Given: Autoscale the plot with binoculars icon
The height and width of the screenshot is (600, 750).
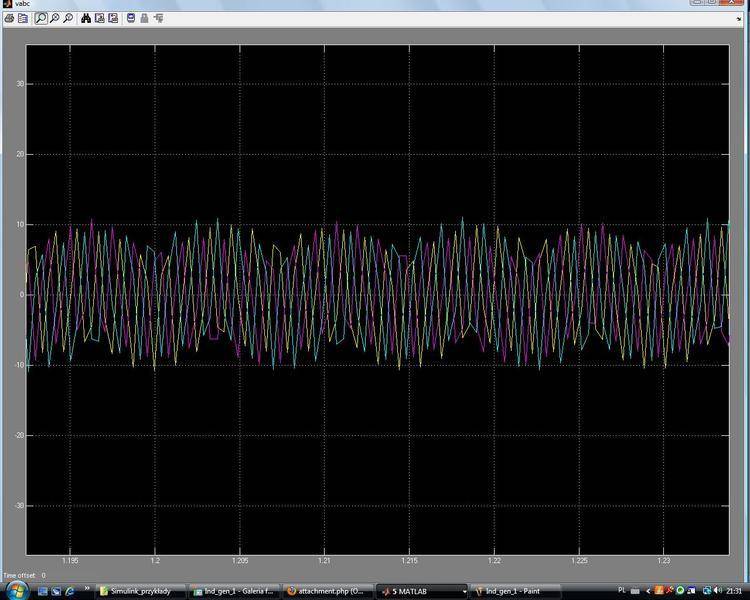Looking at the screenshot, I should coord(86,18).
